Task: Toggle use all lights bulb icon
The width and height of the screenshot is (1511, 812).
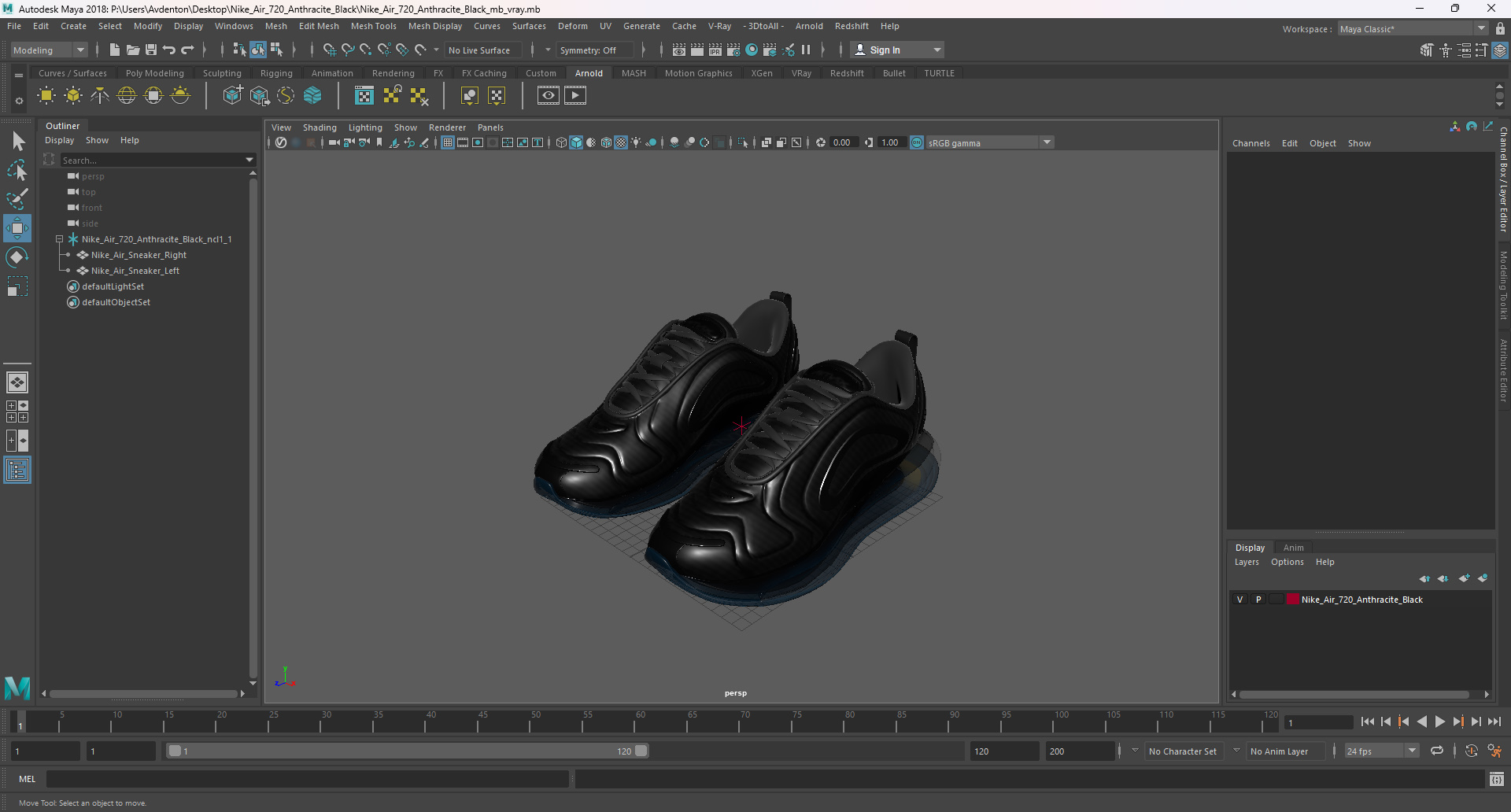Action: [x=636, y=142]
